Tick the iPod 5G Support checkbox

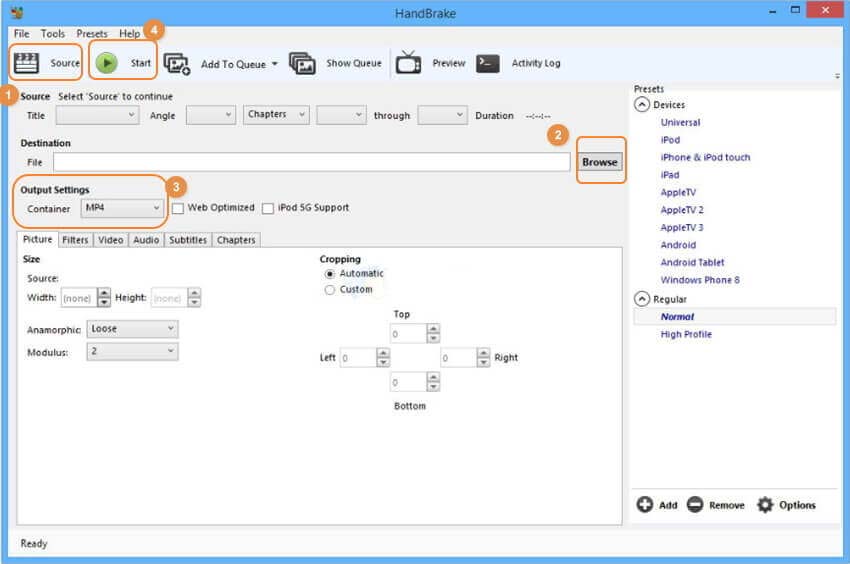point(267,208)
